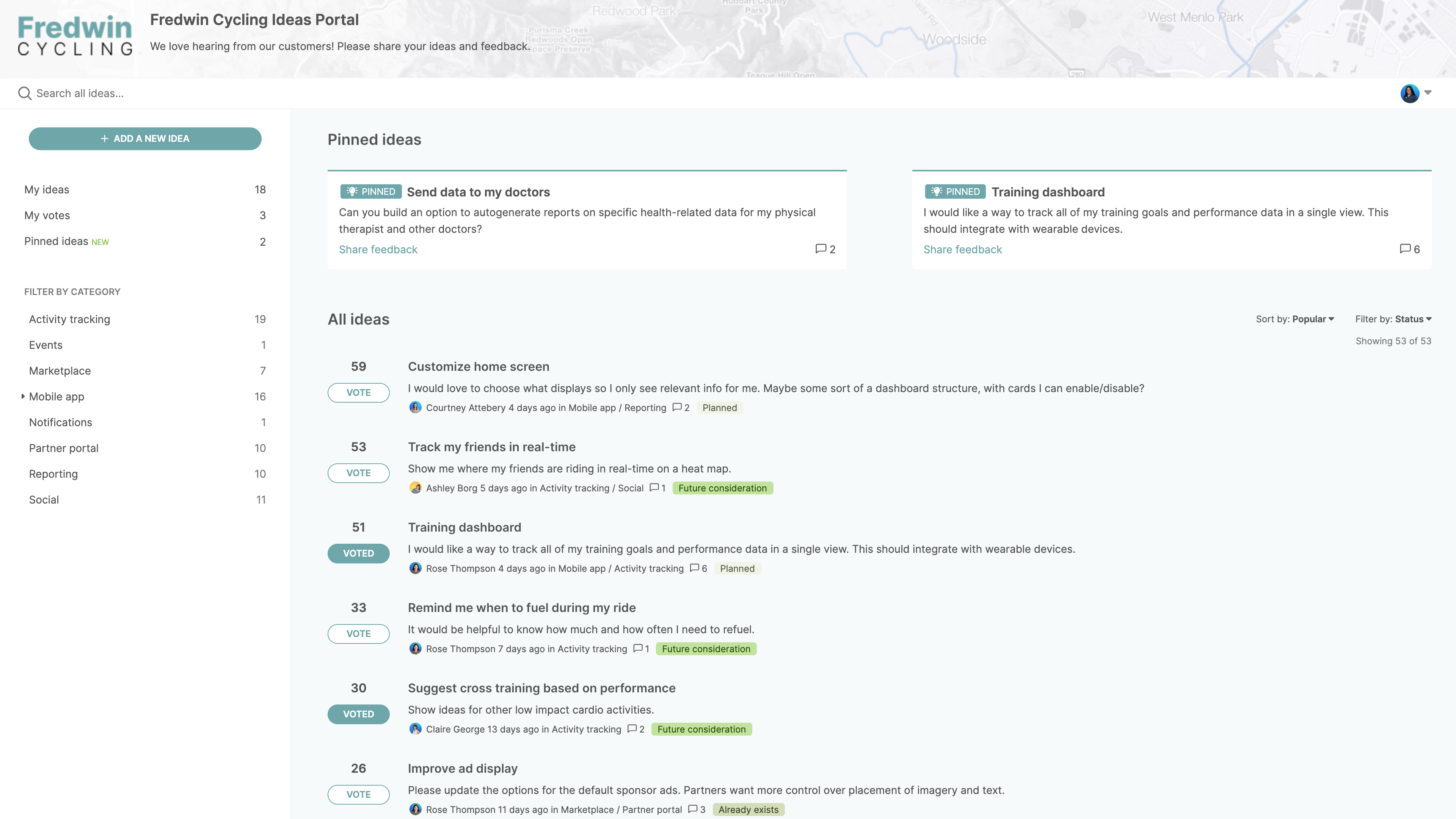Vote for Remind me when to fuel during my ride

(358, 634)
